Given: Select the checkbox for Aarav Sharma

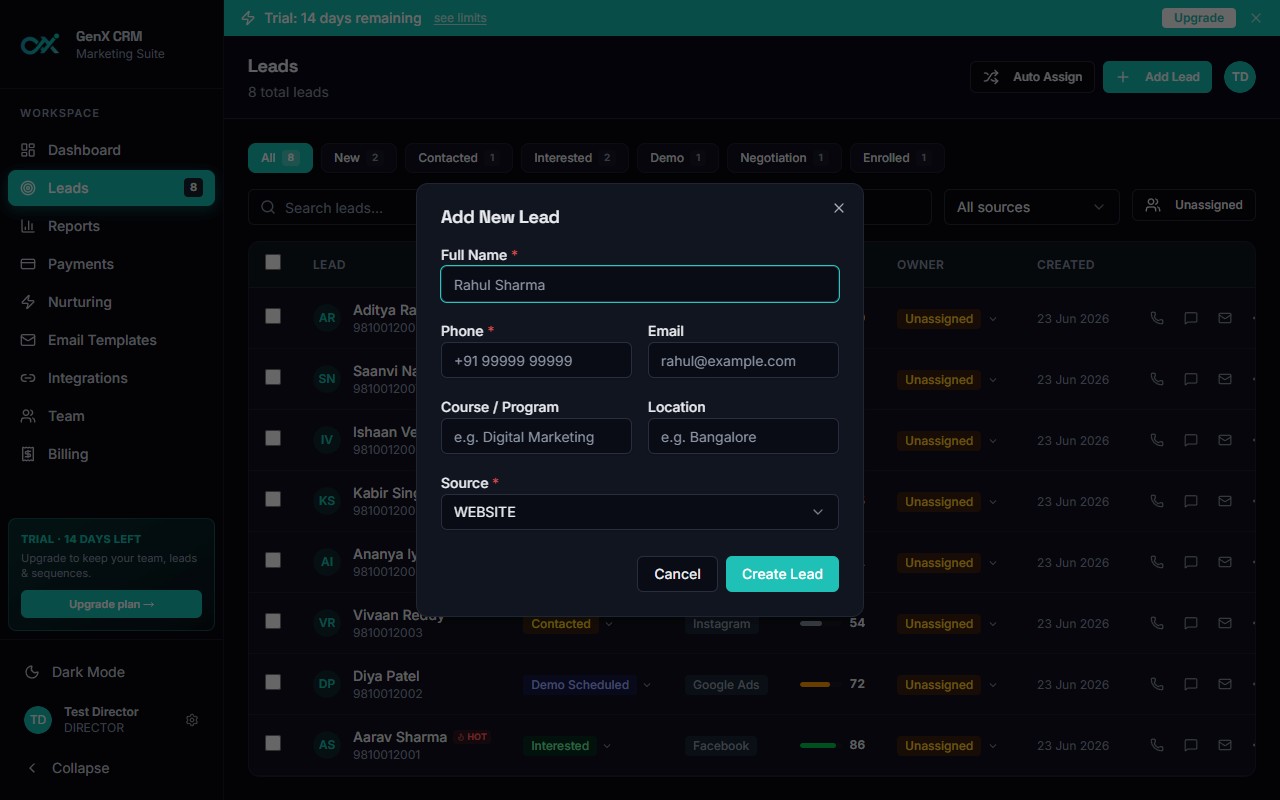Looking at the screenshot, I should [x=273, y=743].
